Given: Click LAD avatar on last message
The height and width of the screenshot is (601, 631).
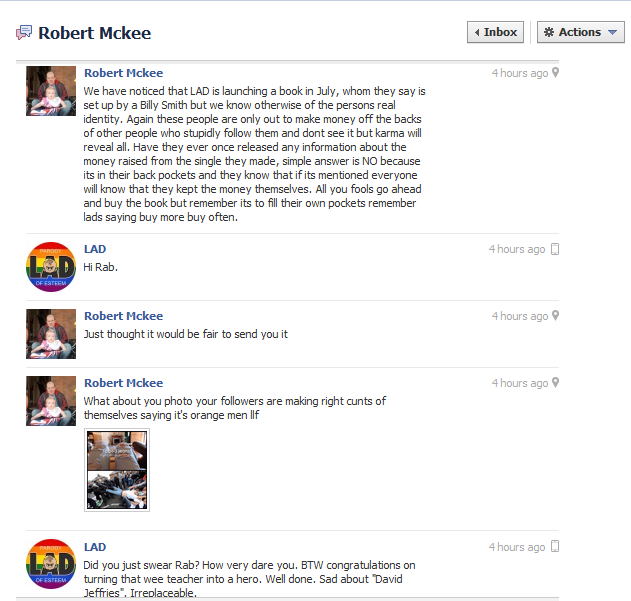Looking at the screenshot, I should 51,564.
